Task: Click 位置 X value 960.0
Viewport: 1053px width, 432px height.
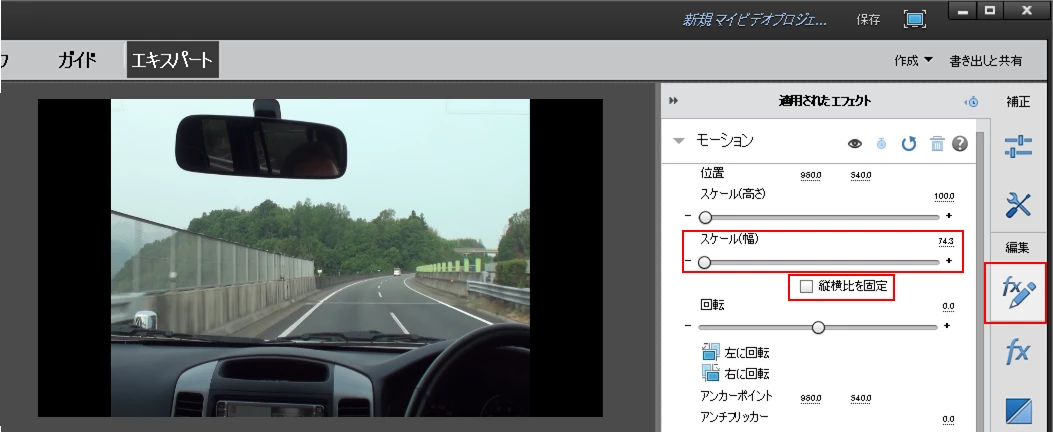Action: (x=811, y=175)
